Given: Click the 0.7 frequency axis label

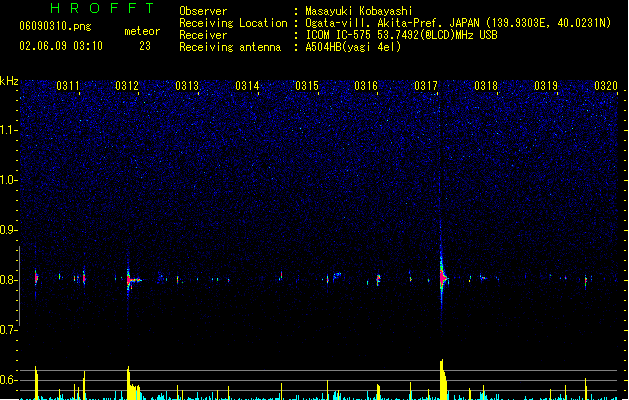Looking at the screenshot, I should point(8,330).
